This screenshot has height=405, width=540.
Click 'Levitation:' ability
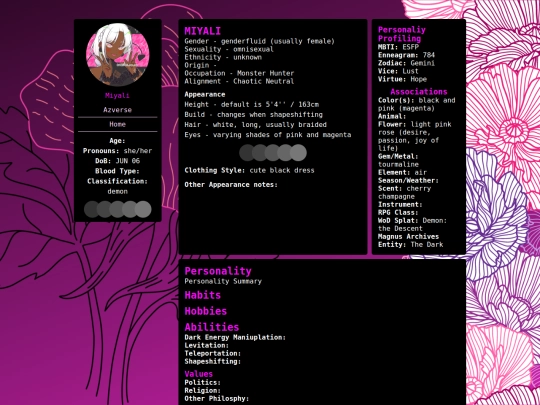click(x=207, y=345)
